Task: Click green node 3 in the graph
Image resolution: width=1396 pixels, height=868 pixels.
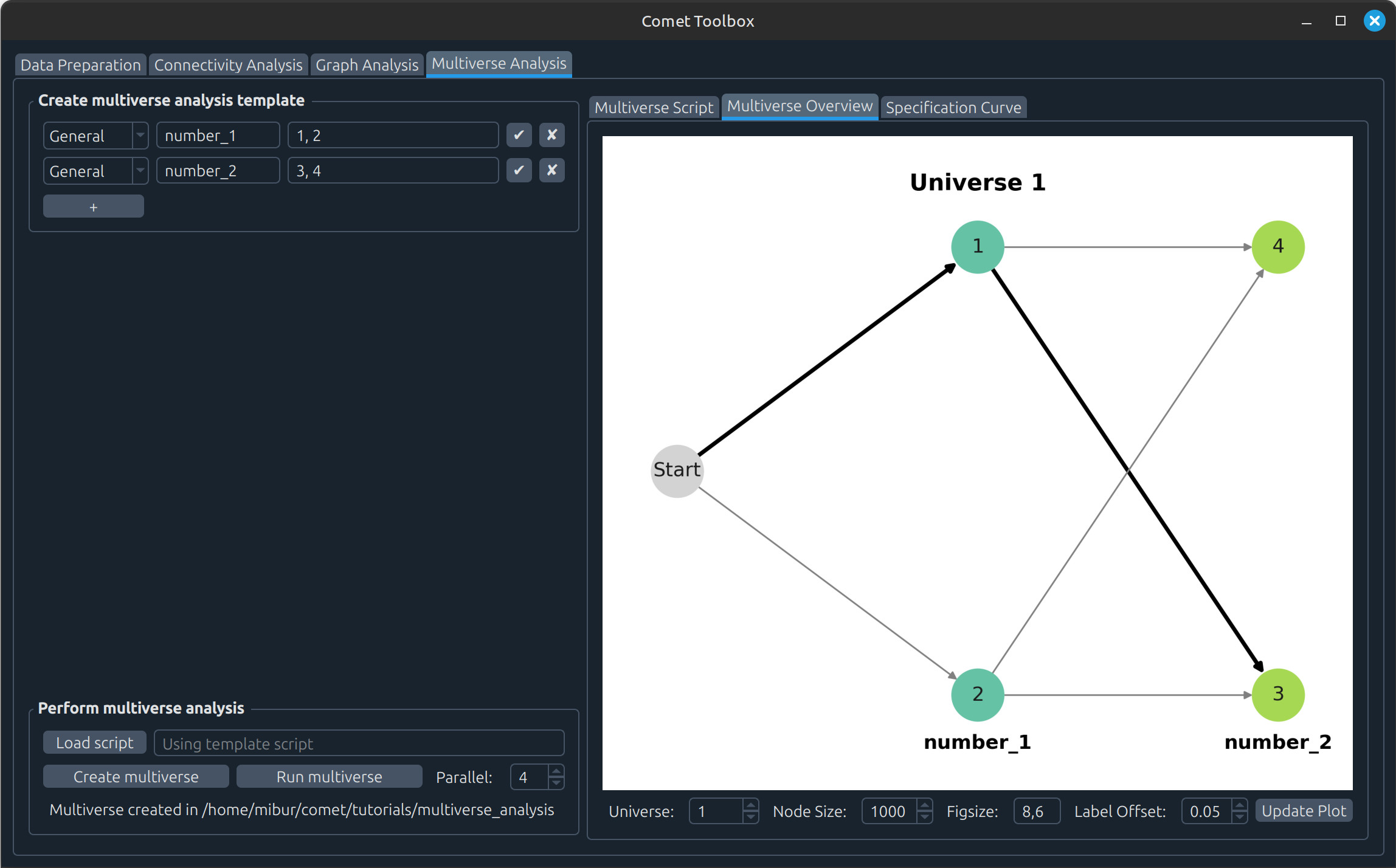Action: [1278, 694]
